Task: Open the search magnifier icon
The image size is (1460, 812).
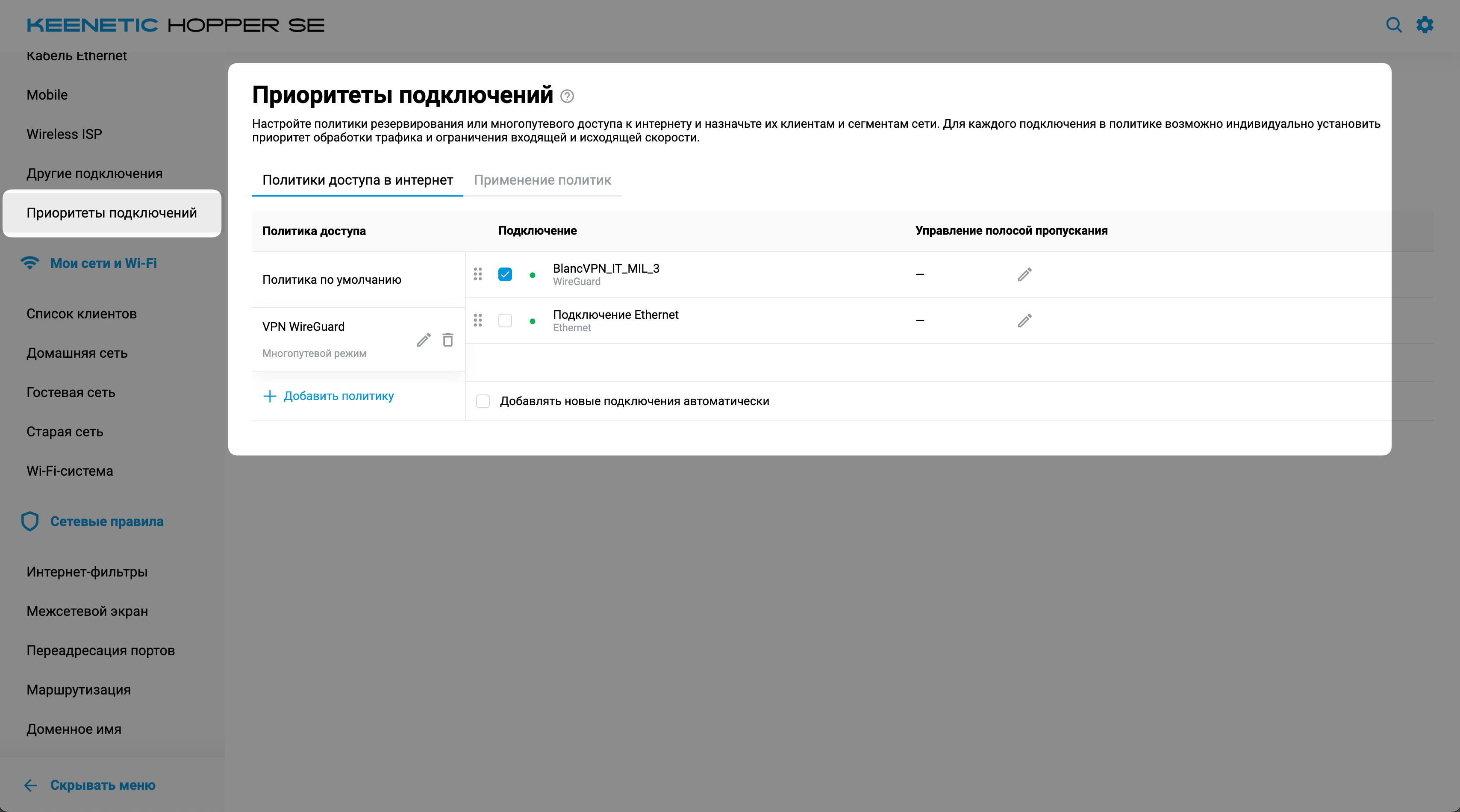Action: pos(1394,25)
